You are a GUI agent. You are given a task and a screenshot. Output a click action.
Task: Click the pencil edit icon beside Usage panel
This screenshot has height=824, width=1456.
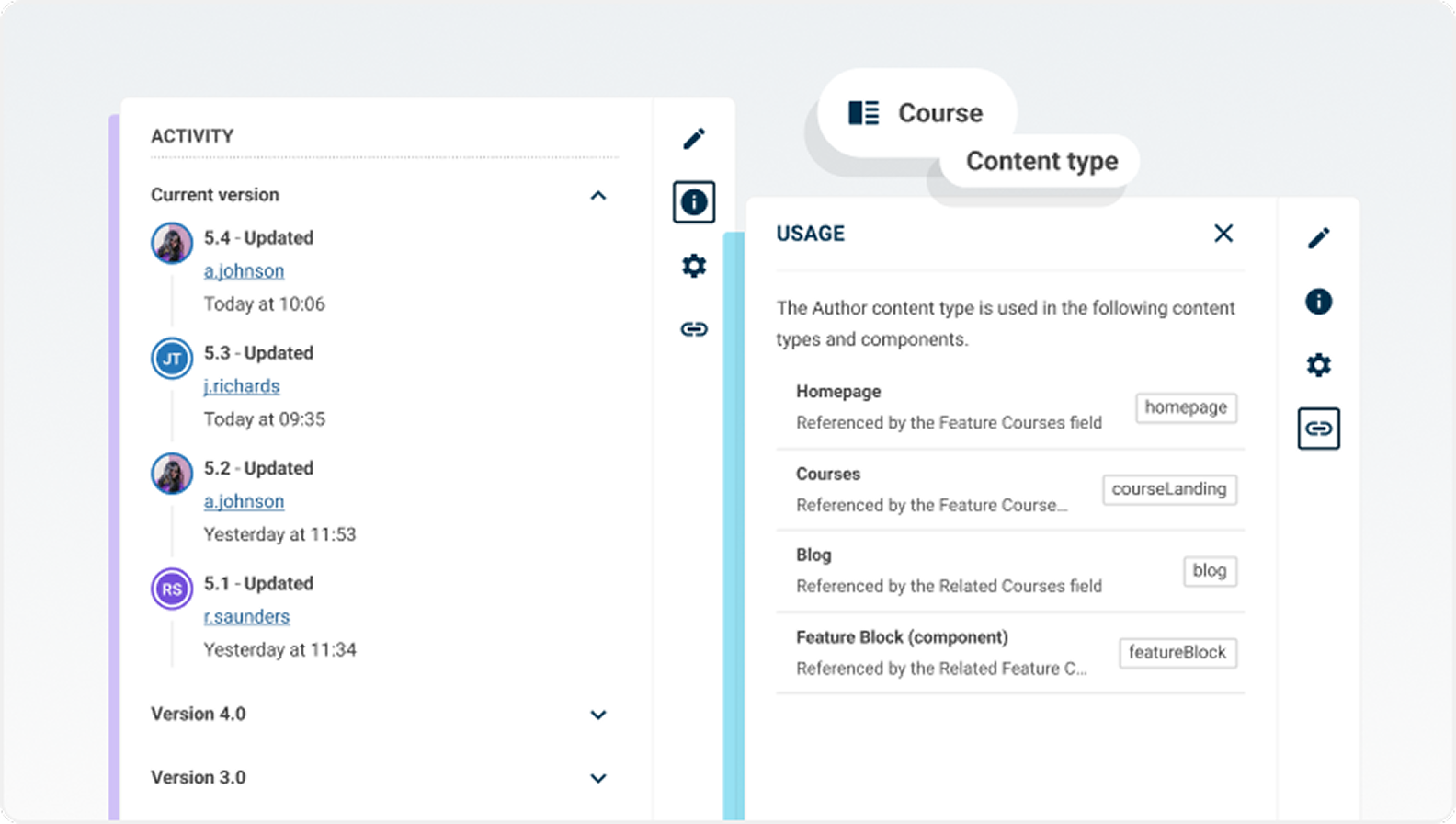click(x=1318, y=238)
